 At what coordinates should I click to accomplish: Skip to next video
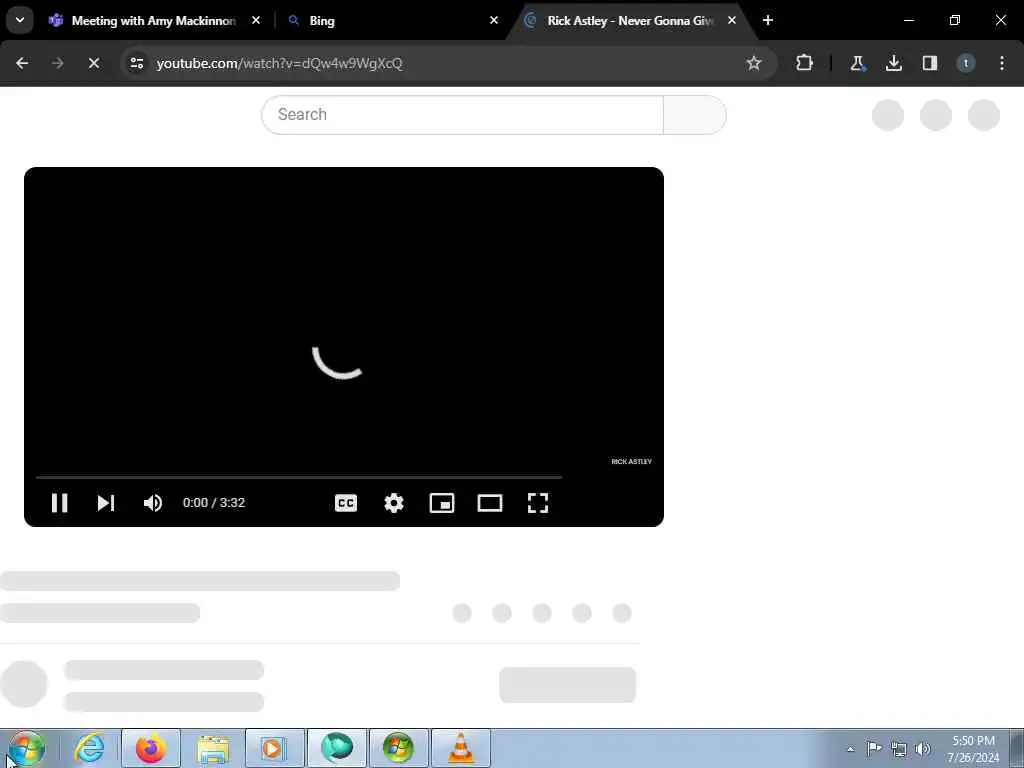(x=106, y=503)
